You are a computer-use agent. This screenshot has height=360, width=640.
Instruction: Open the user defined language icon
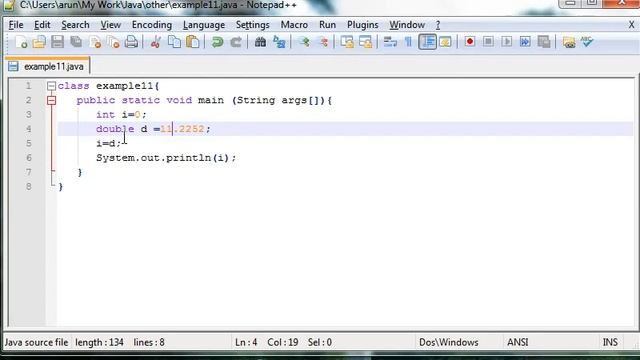point(445,42)
